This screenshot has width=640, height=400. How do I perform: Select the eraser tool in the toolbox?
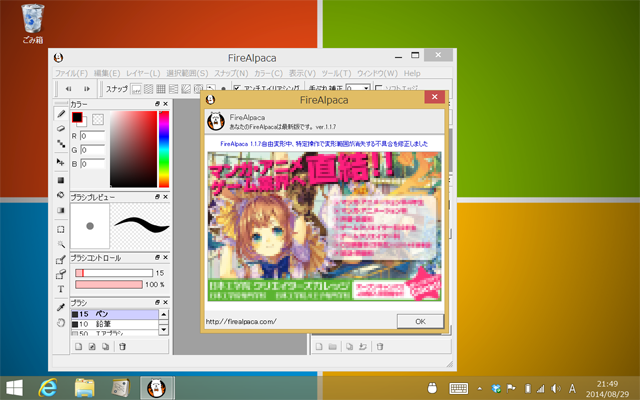click(61, 129)
